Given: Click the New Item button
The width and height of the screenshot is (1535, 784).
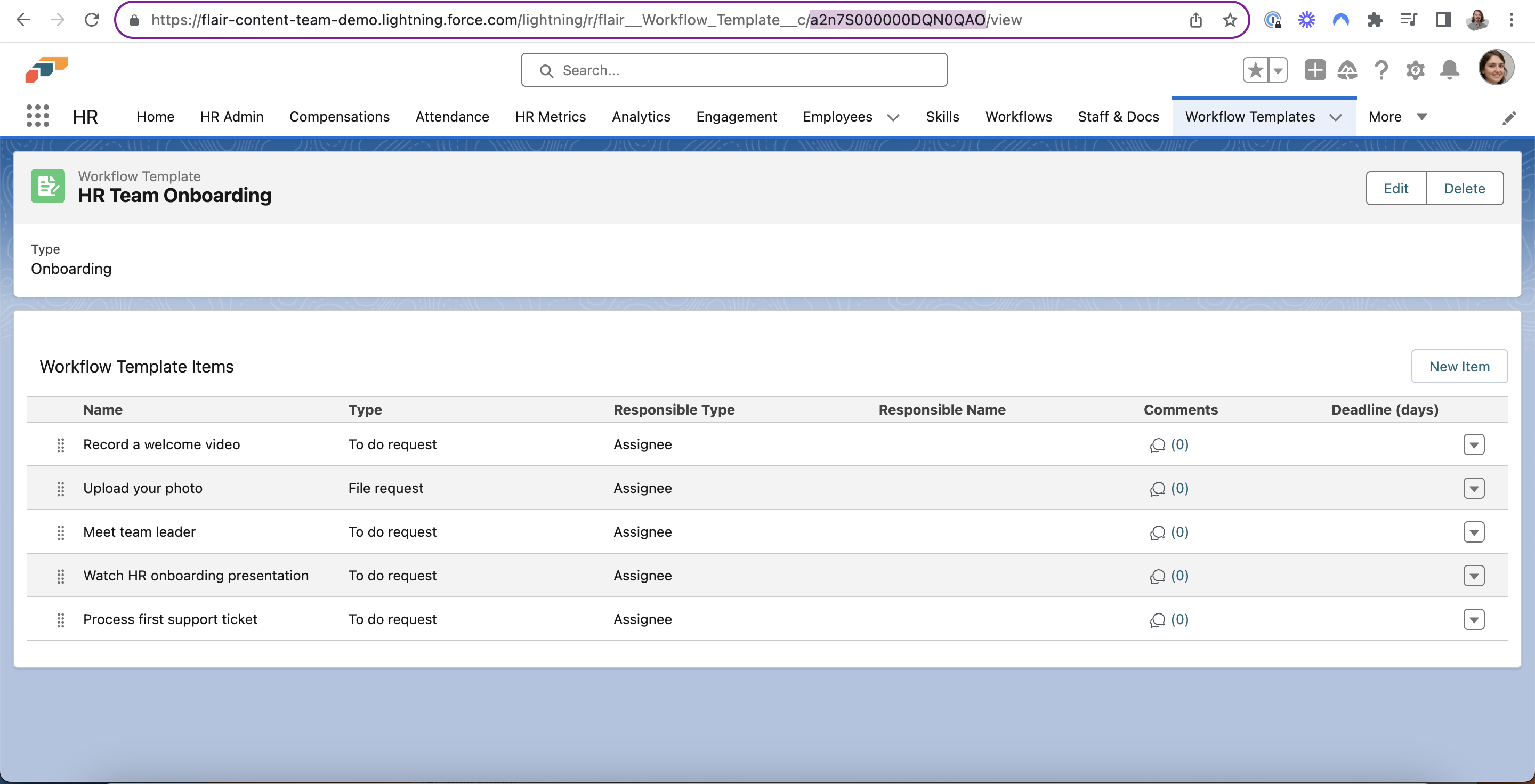Looking at the screenshot, I should click(1459, 366).
